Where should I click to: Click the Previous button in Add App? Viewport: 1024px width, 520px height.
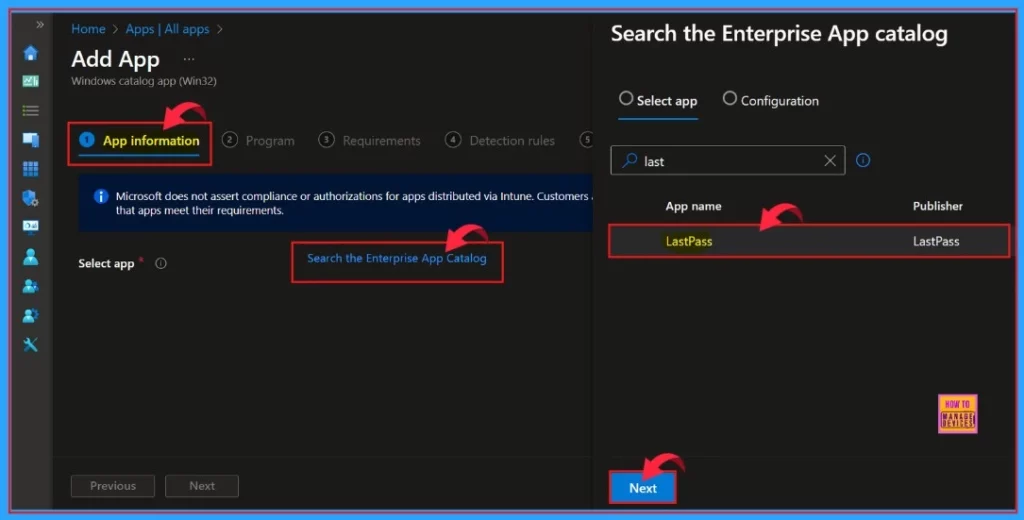(x=113, y=486)
